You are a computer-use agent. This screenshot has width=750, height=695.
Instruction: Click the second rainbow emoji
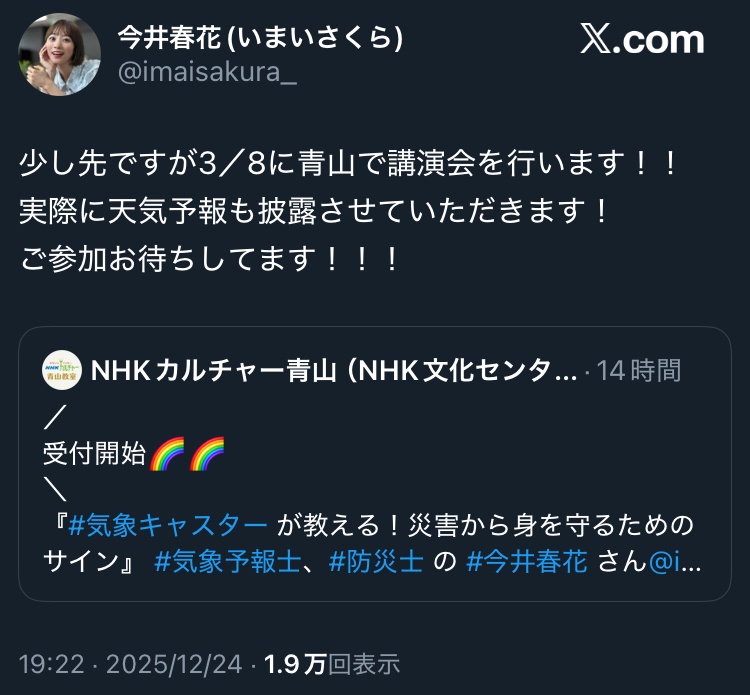(207, 453)
